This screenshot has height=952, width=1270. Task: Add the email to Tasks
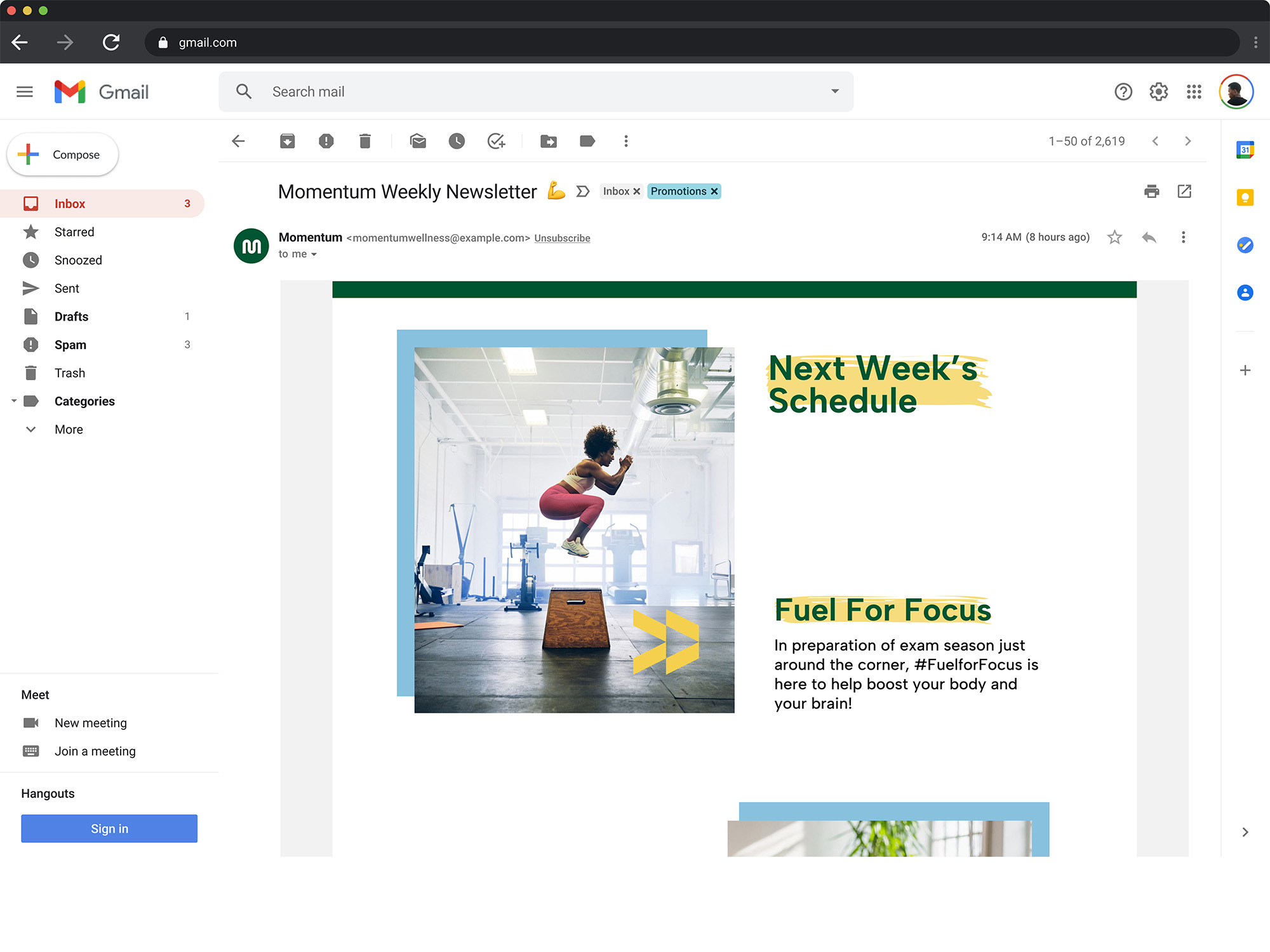(496, 141)
